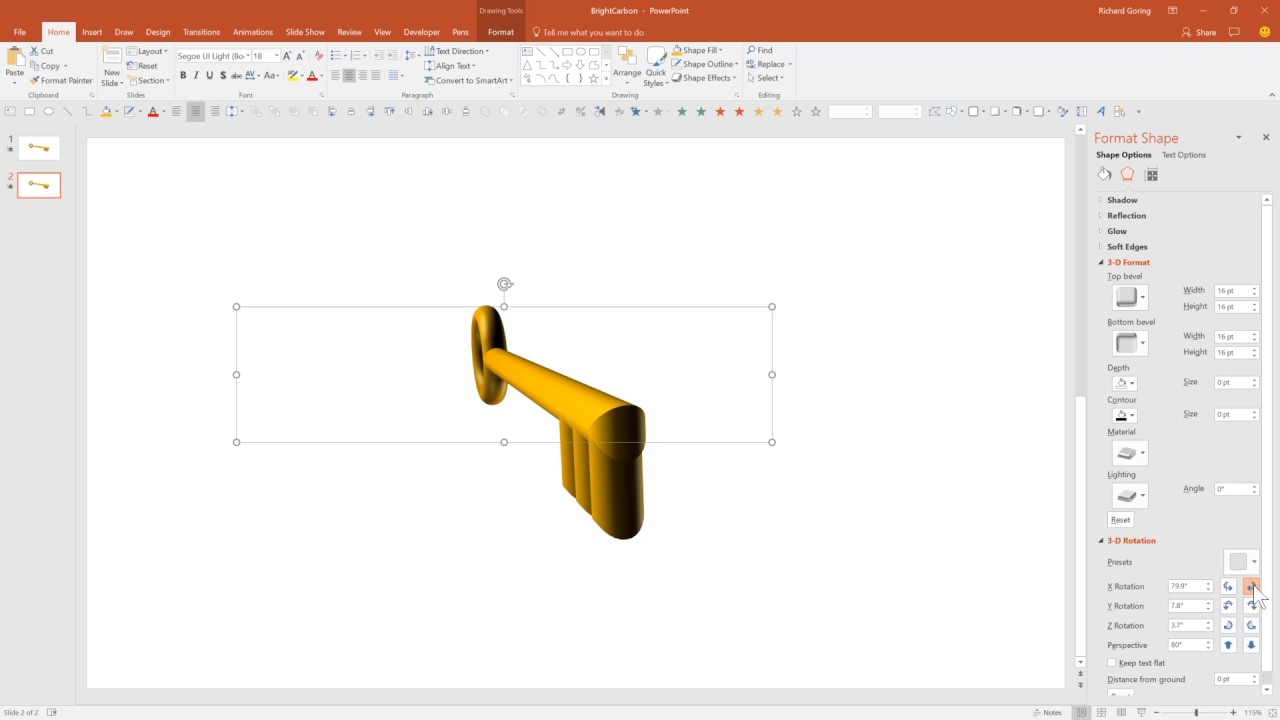
Task: Open the Contour color picker
Action: point(1124,415)
